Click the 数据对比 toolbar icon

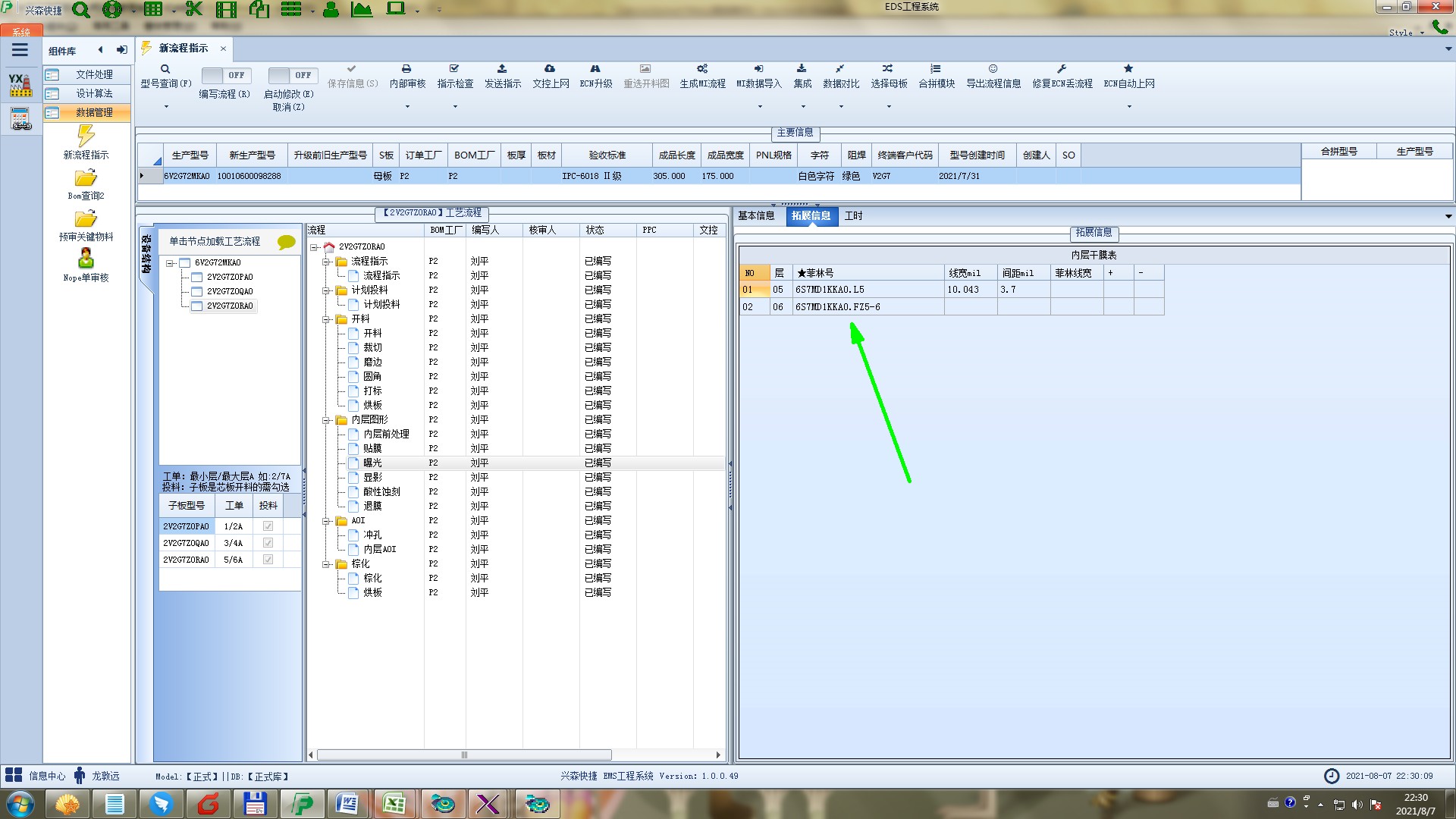tap(840, 69)
